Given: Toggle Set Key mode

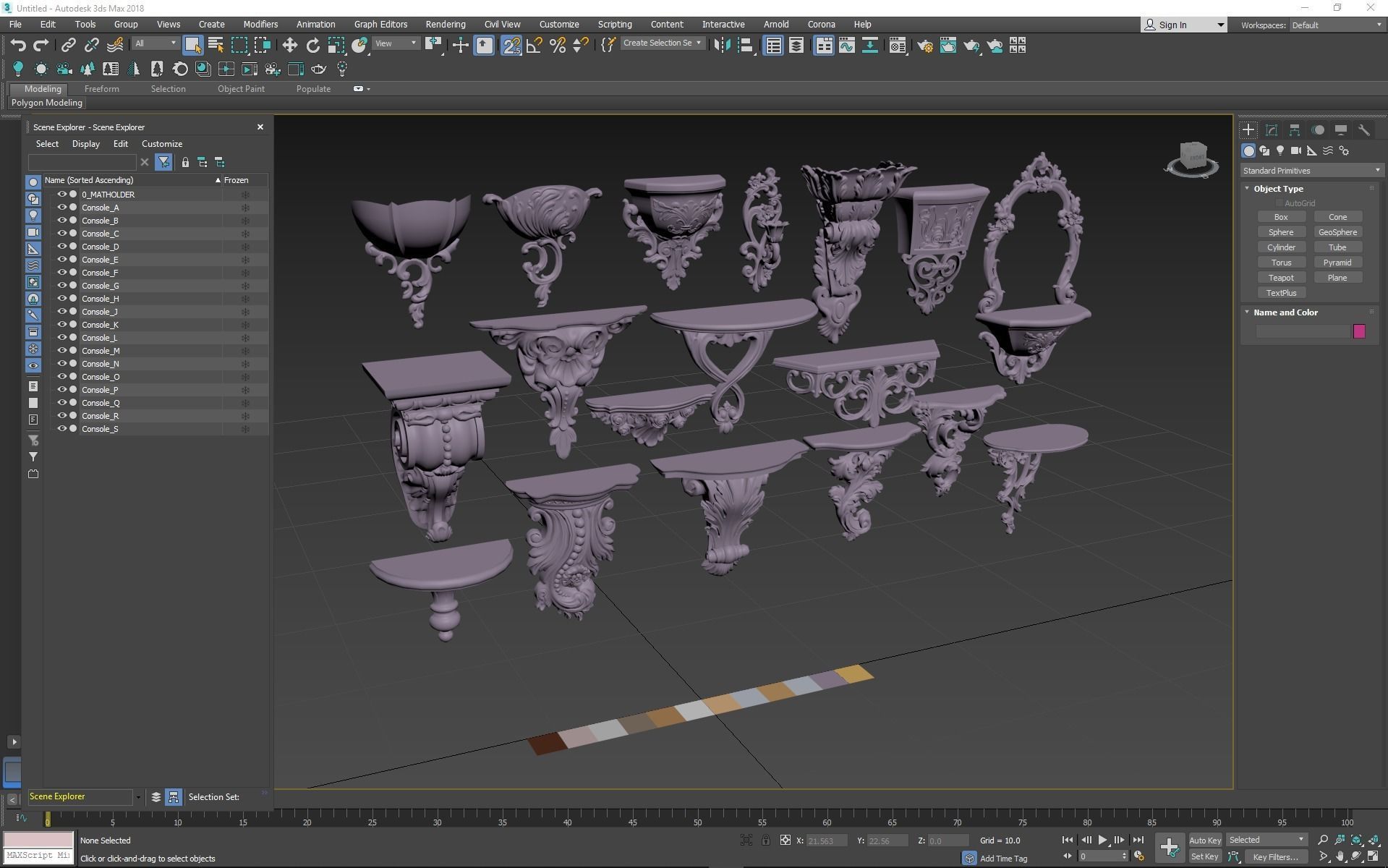Looking at the screenshot, I should pos(1204,856).
